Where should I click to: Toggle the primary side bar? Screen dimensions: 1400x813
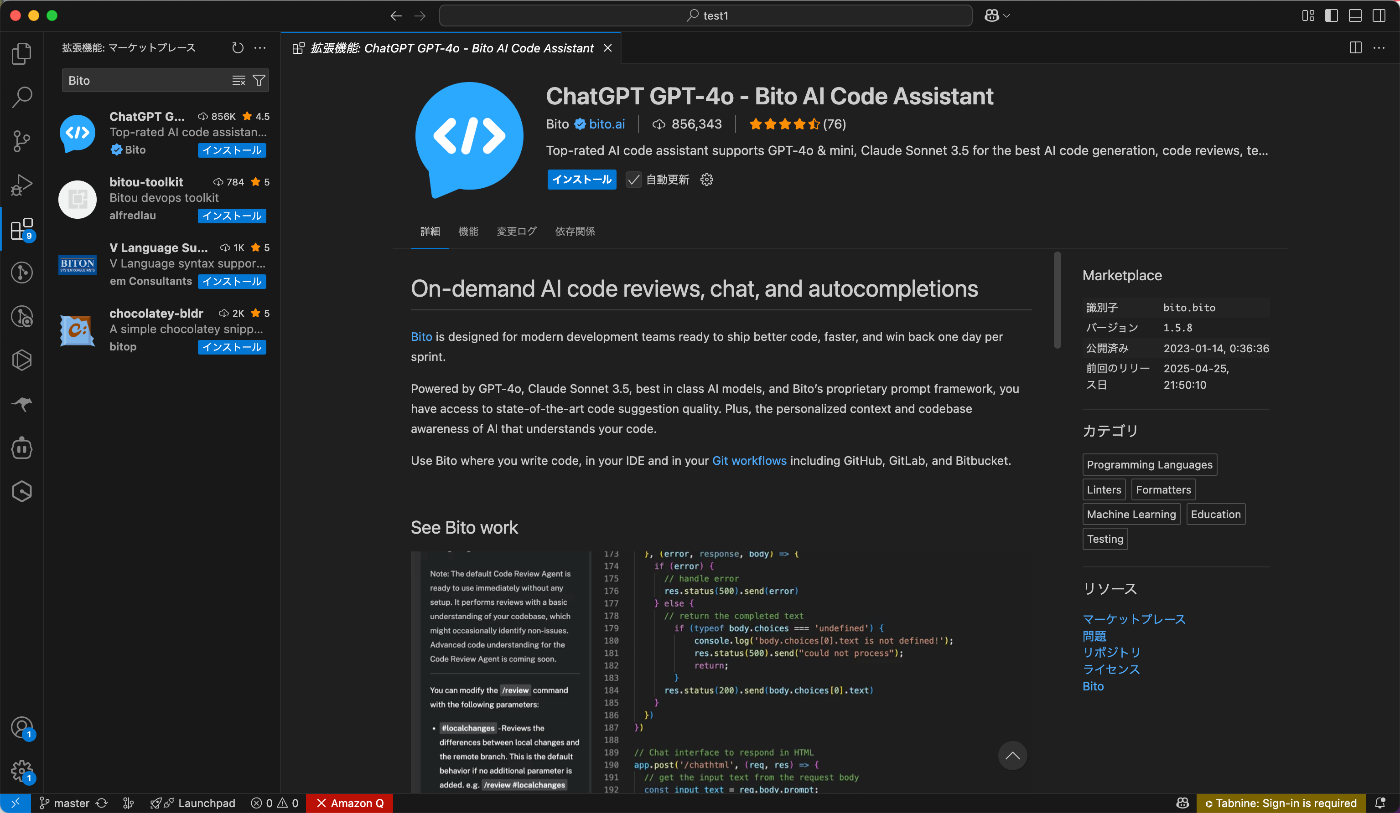point(1331,16)
